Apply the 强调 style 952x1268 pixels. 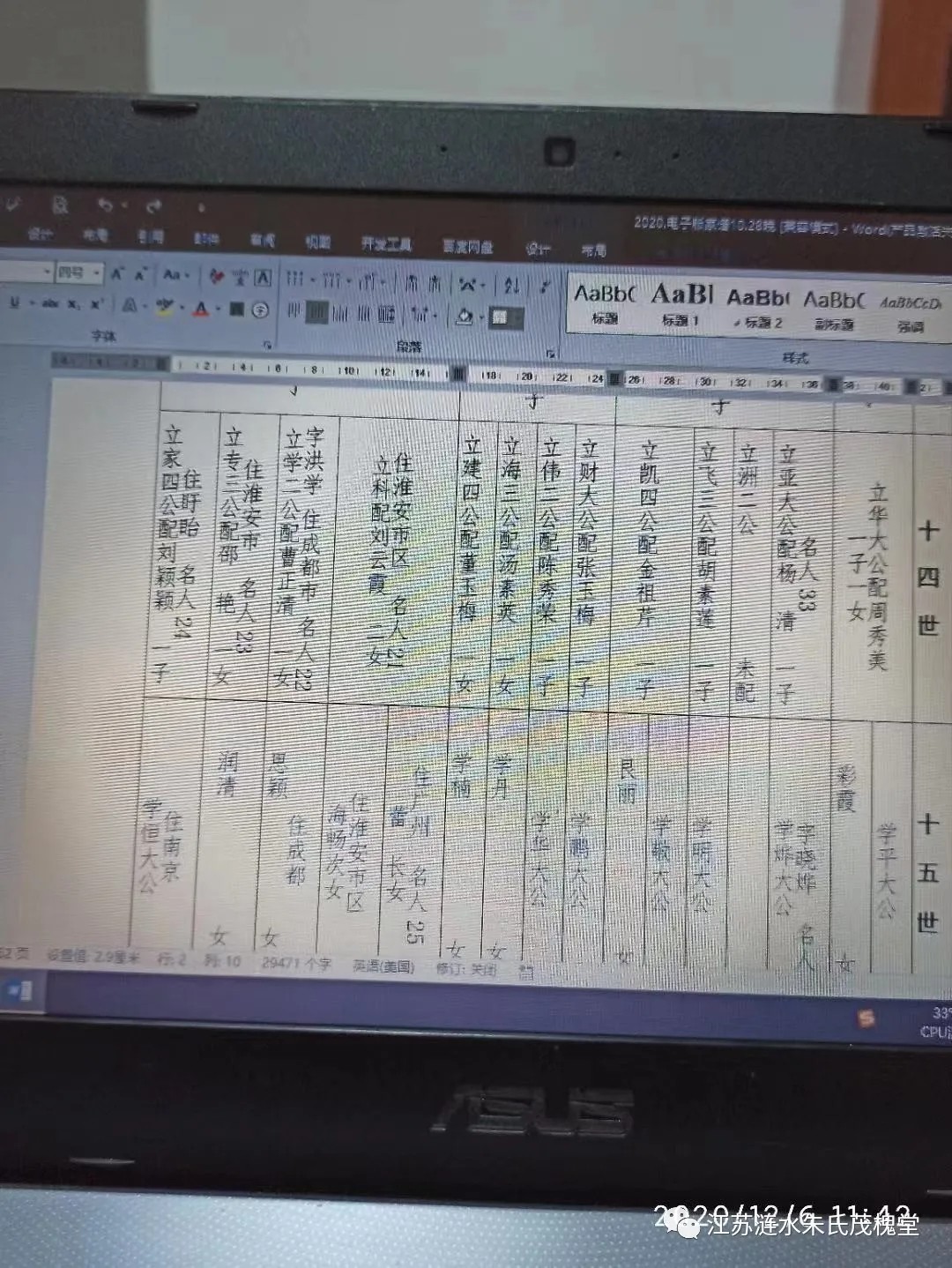tap(911, 313)
